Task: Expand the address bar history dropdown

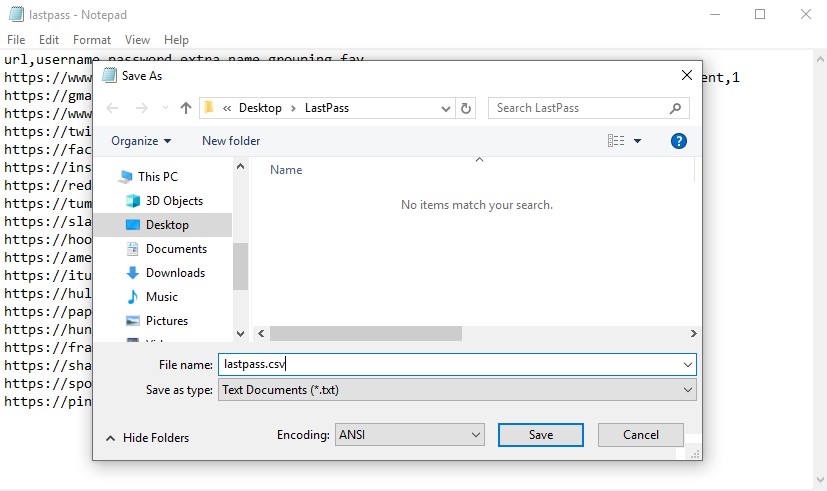Action: click(446, 109)
